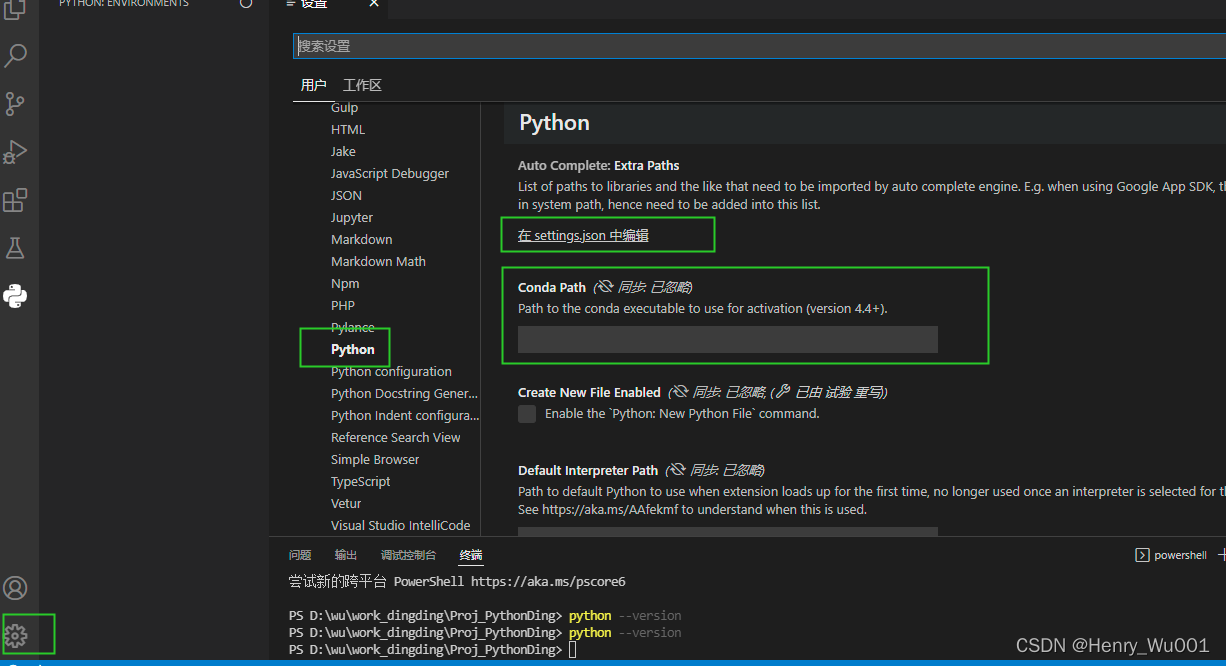Image resolution: width=1226 pixels, height=666 pixels.
Task: Open the Accounts icon
Action: coord(15,588)
